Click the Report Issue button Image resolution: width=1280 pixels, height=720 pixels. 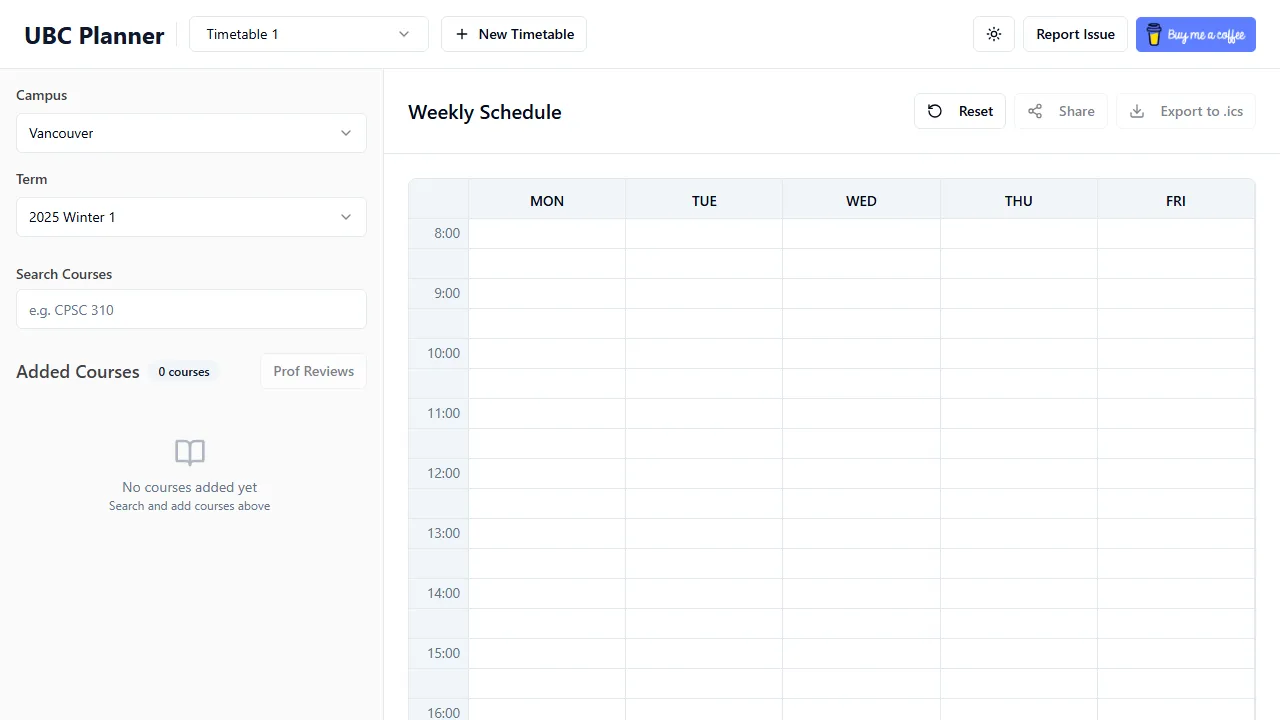1075,33
